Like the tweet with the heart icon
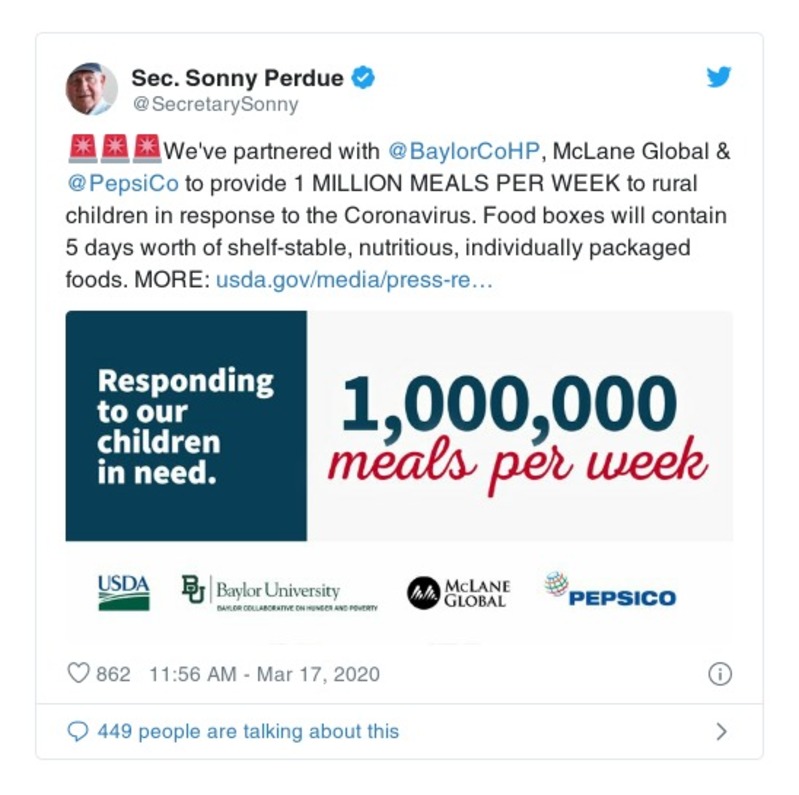 [78, 674]
